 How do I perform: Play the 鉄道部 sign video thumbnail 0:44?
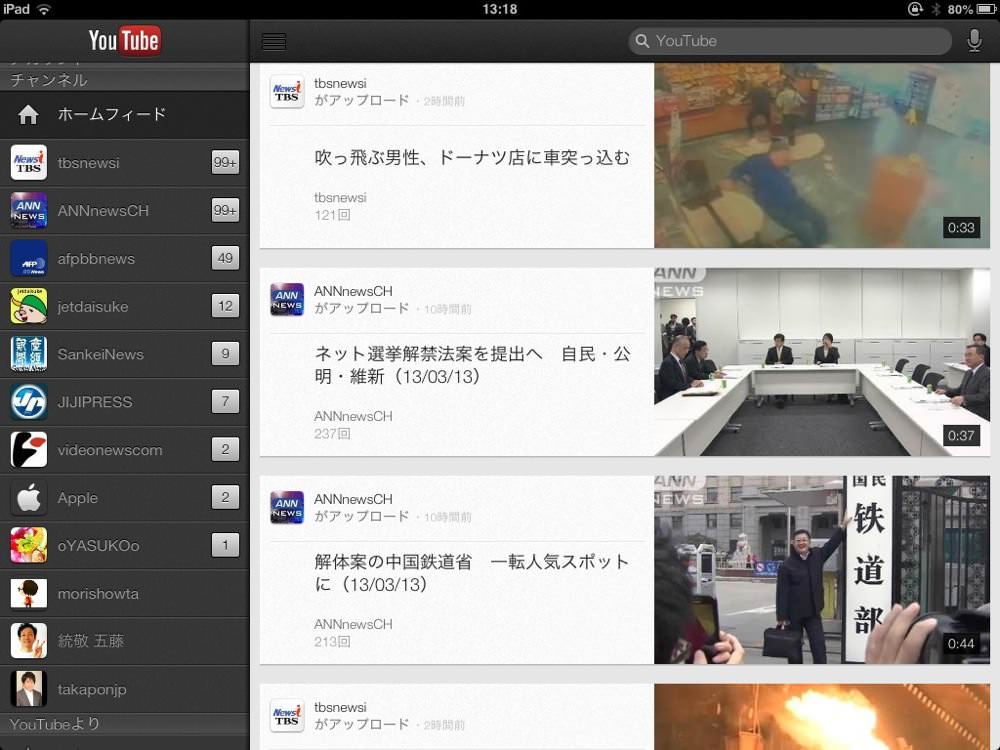[x=822, y=570]
